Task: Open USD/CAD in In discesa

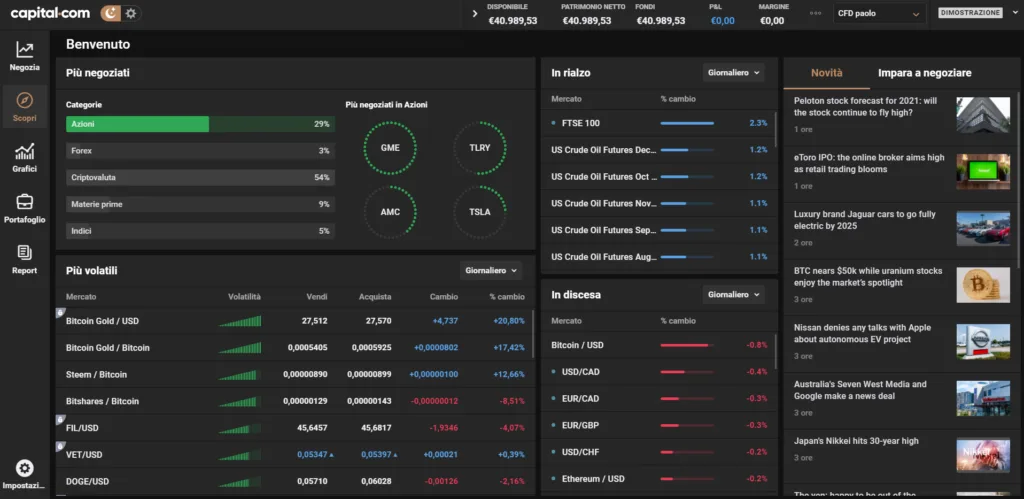Action: [658, 372]
